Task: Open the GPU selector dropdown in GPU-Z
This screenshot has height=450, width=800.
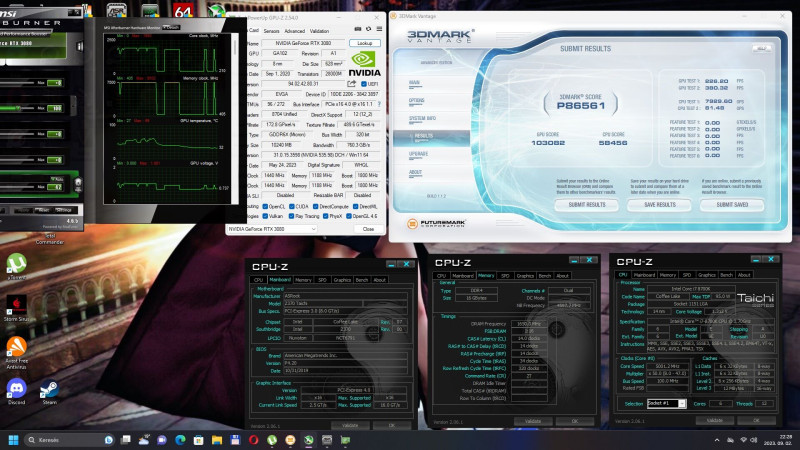Action: [272, 230]
